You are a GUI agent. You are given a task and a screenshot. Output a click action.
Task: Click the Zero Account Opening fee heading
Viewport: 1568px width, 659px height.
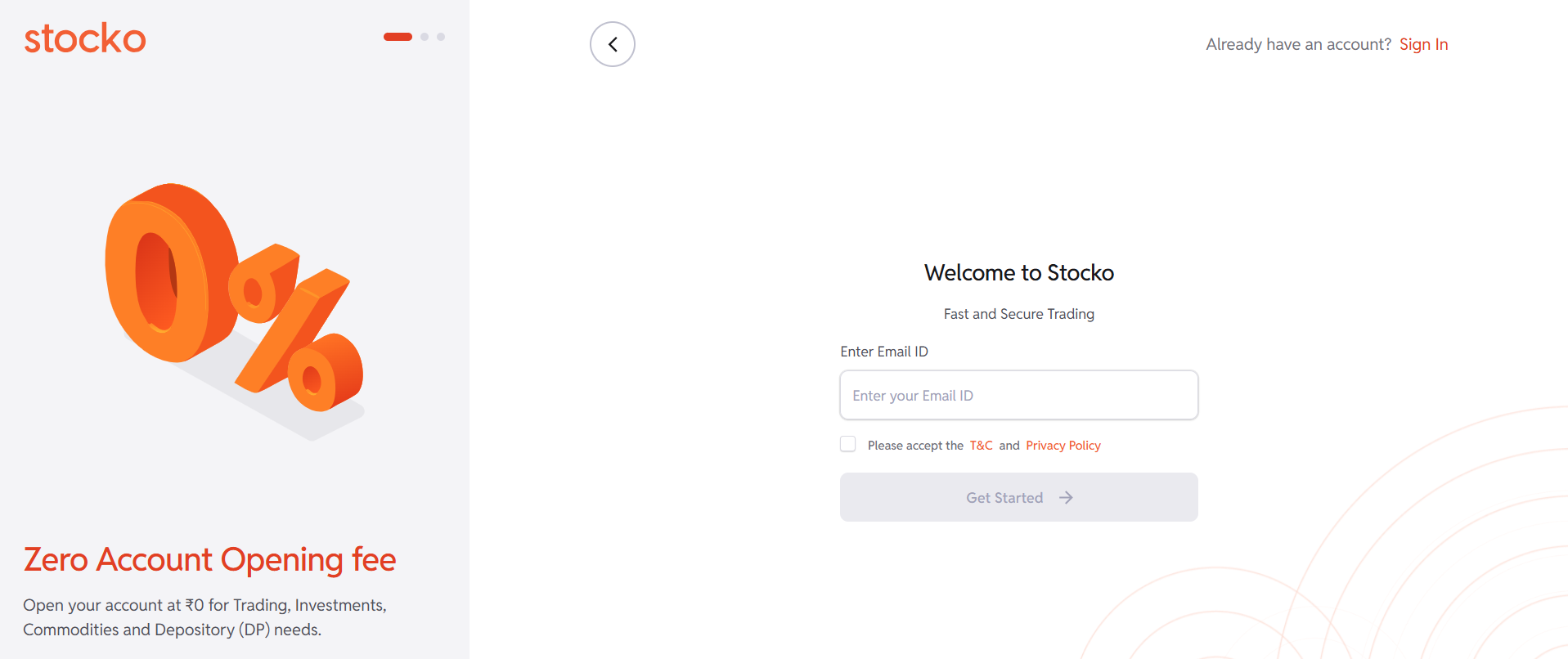(209, 560)
